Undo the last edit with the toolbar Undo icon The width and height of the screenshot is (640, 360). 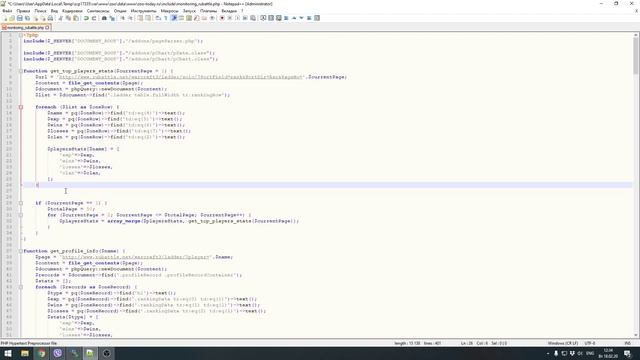tap(86, 18)
